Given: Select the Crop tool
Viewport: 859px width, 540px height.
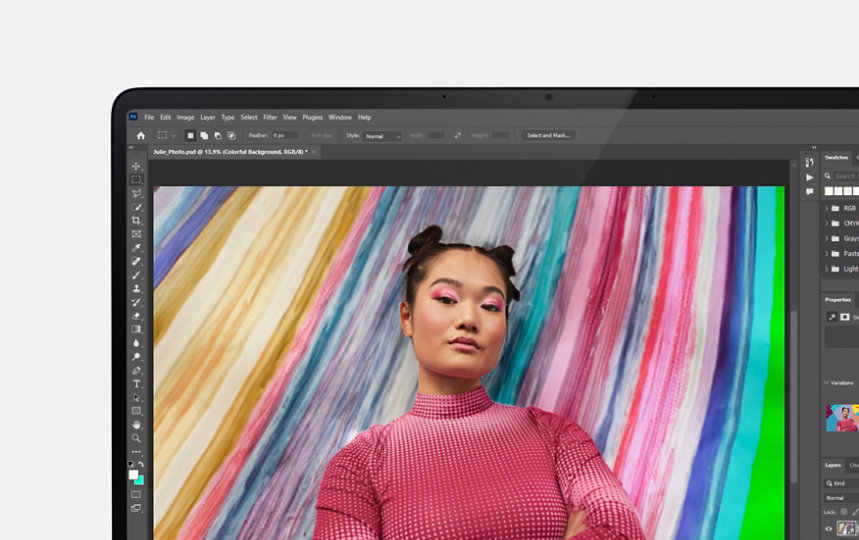Looking at the screenshot, I should 136,220.
